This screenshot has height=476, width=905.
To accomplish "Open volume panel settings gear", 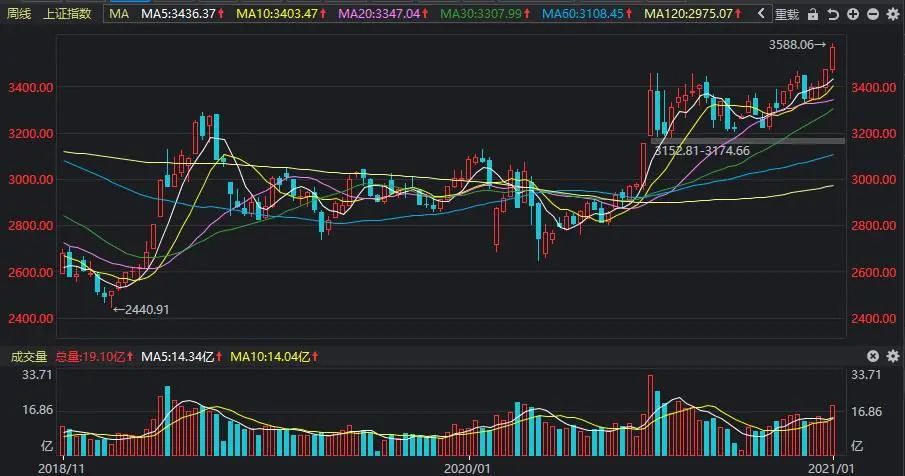I will pos(893,356).
